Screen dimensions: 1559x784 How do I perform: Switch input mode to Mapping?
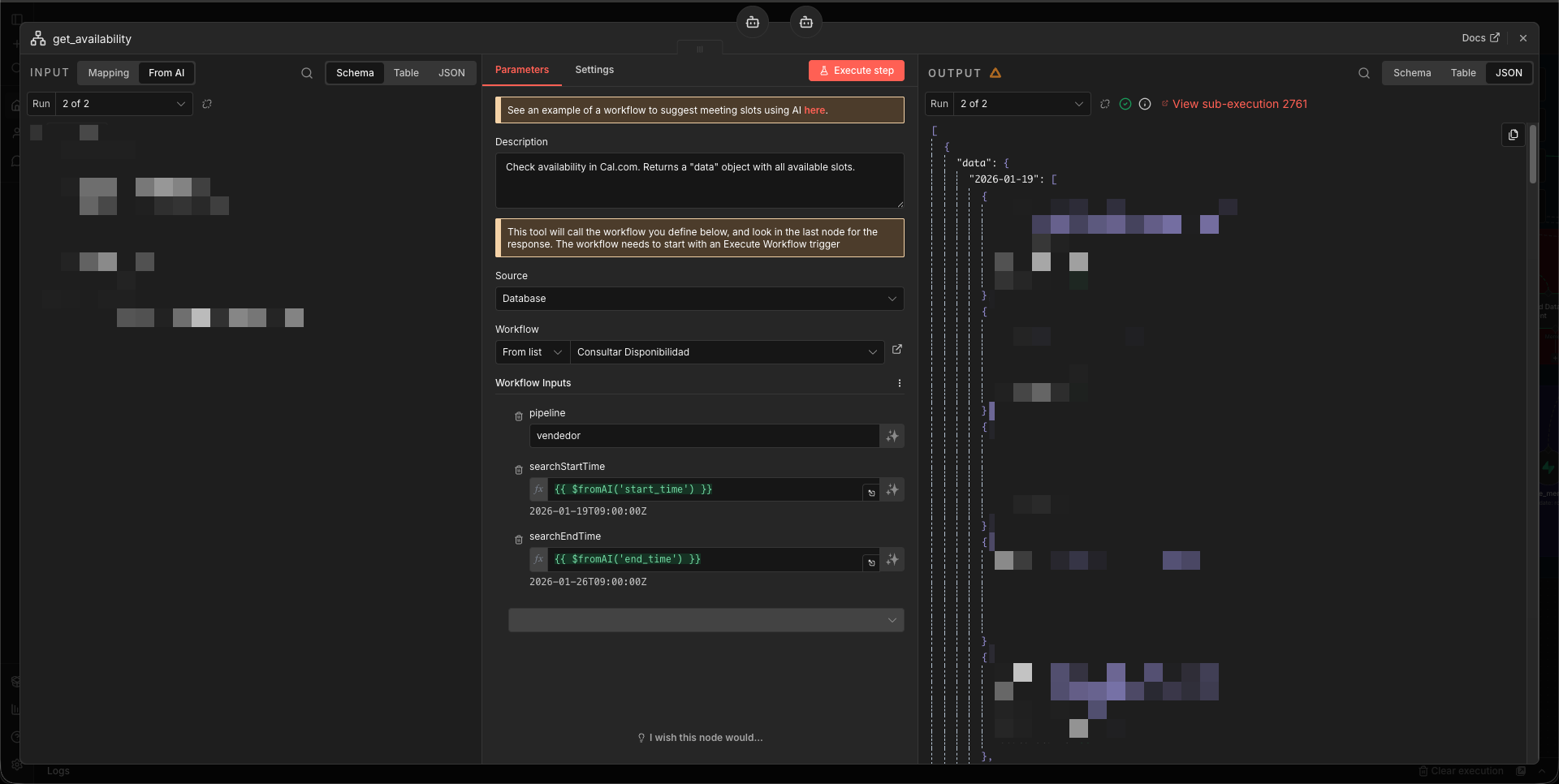tap(109, 73)
